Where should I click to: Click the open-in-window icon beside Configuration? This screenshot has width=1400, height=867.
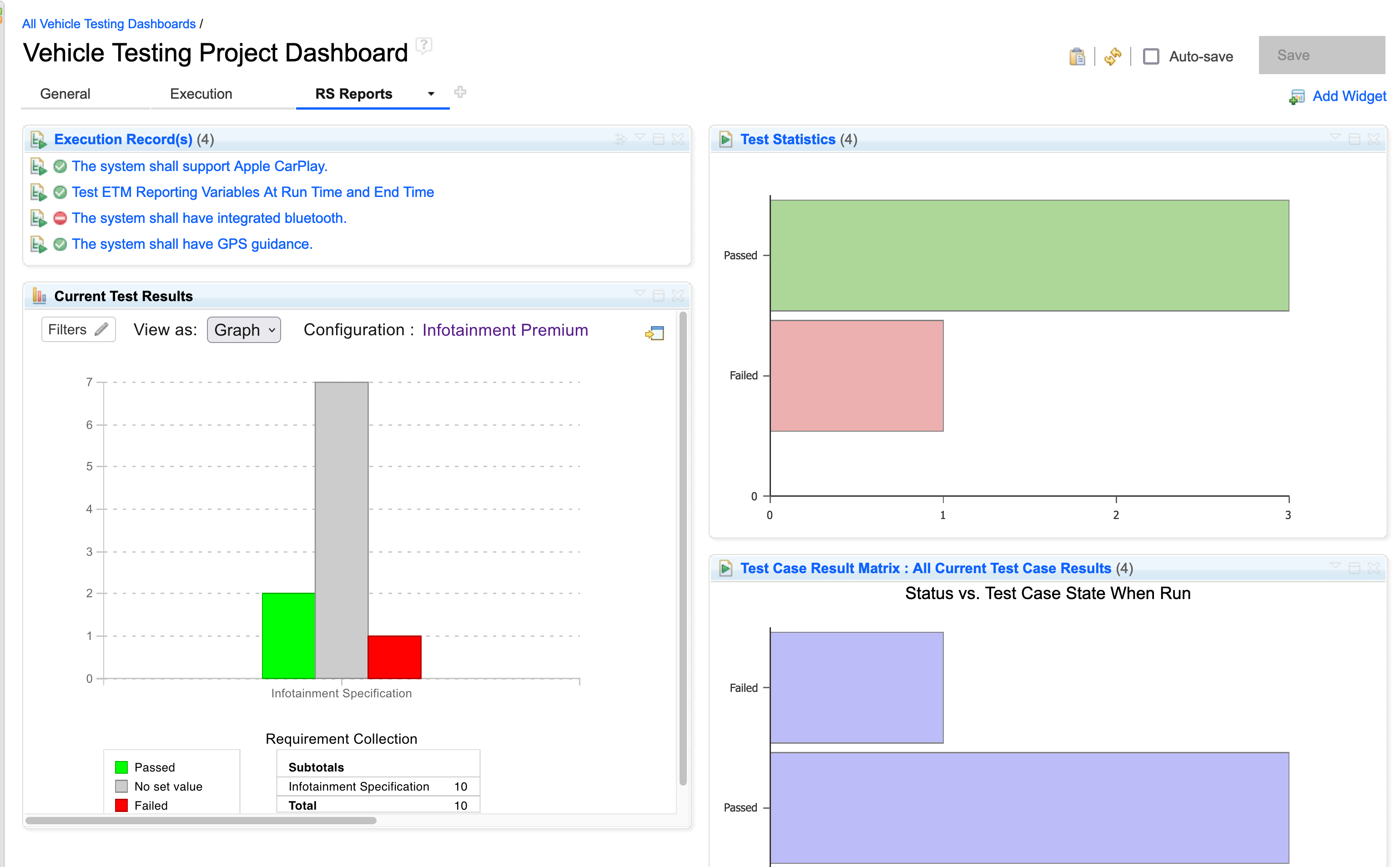[x=654, y=333]
